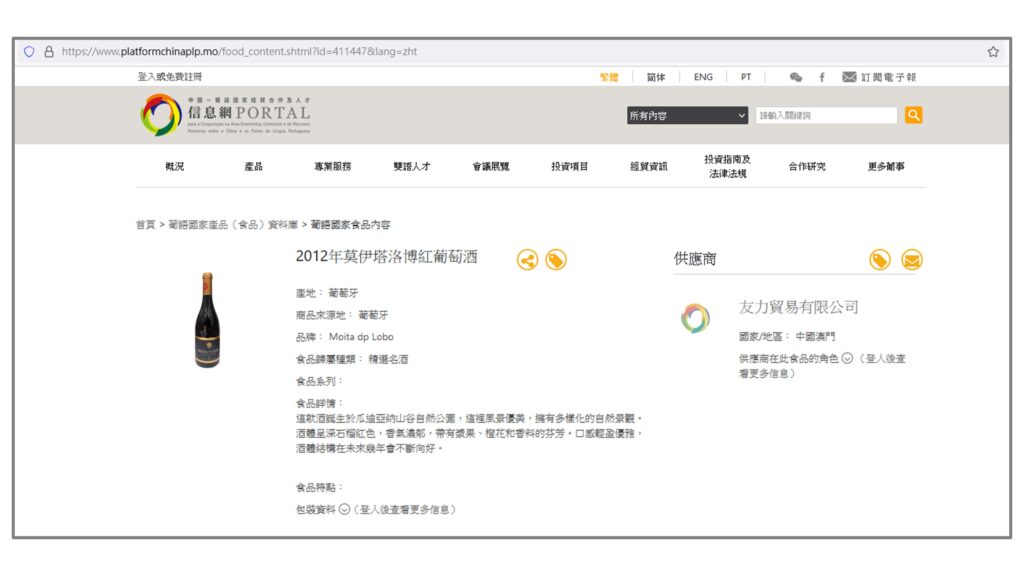The image size is (1024, 576).
Task: Click the wine bottle product thumbnail
Action: 207,320
